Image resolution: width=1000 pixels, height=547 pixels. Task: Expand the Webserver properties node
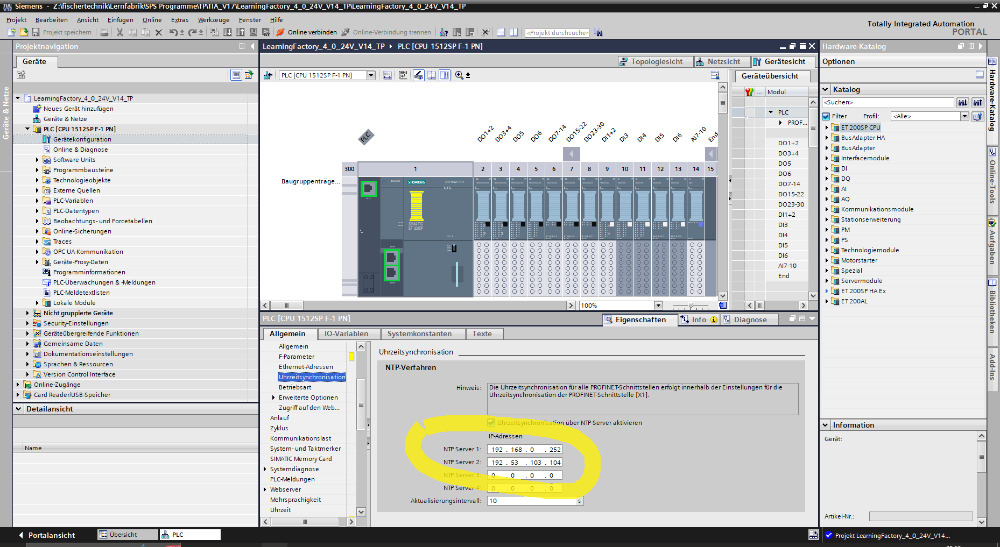point(265,489)
